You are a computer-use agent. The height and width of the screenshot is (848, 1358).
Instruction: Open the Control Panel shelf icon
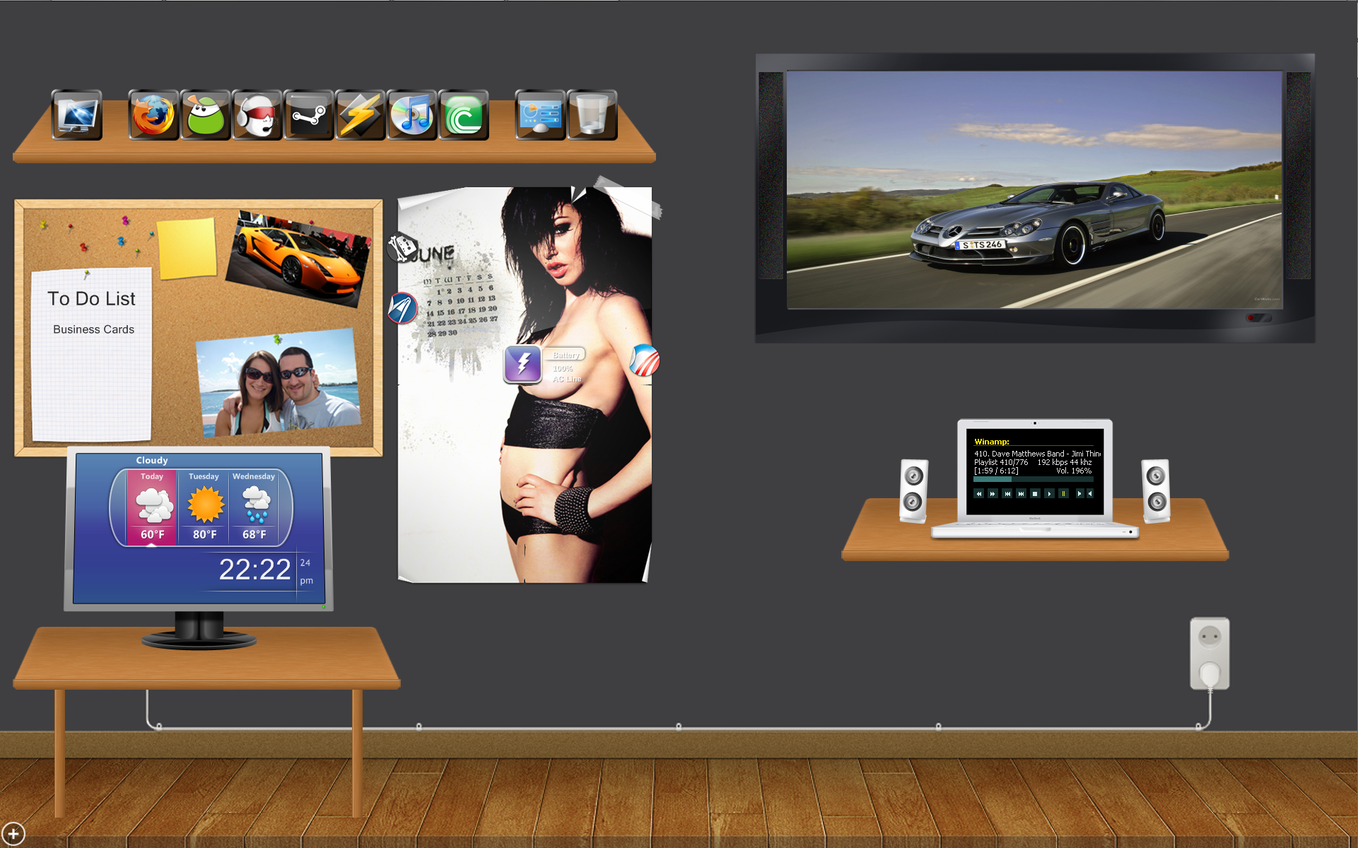point(541,115)
